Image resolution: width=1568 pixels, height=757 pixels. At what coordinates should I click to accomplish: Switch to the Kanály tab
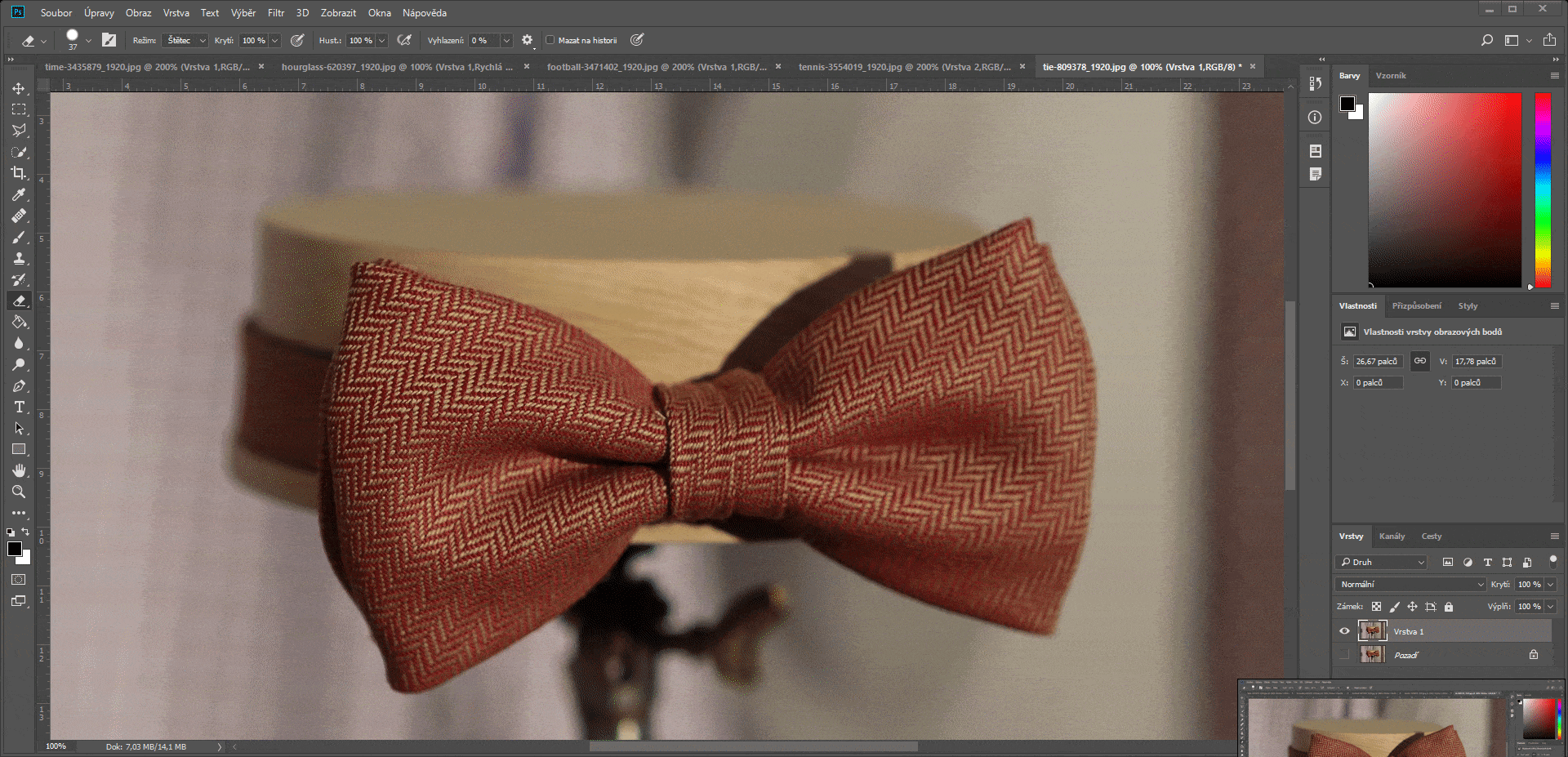(x=1392, y=537)
